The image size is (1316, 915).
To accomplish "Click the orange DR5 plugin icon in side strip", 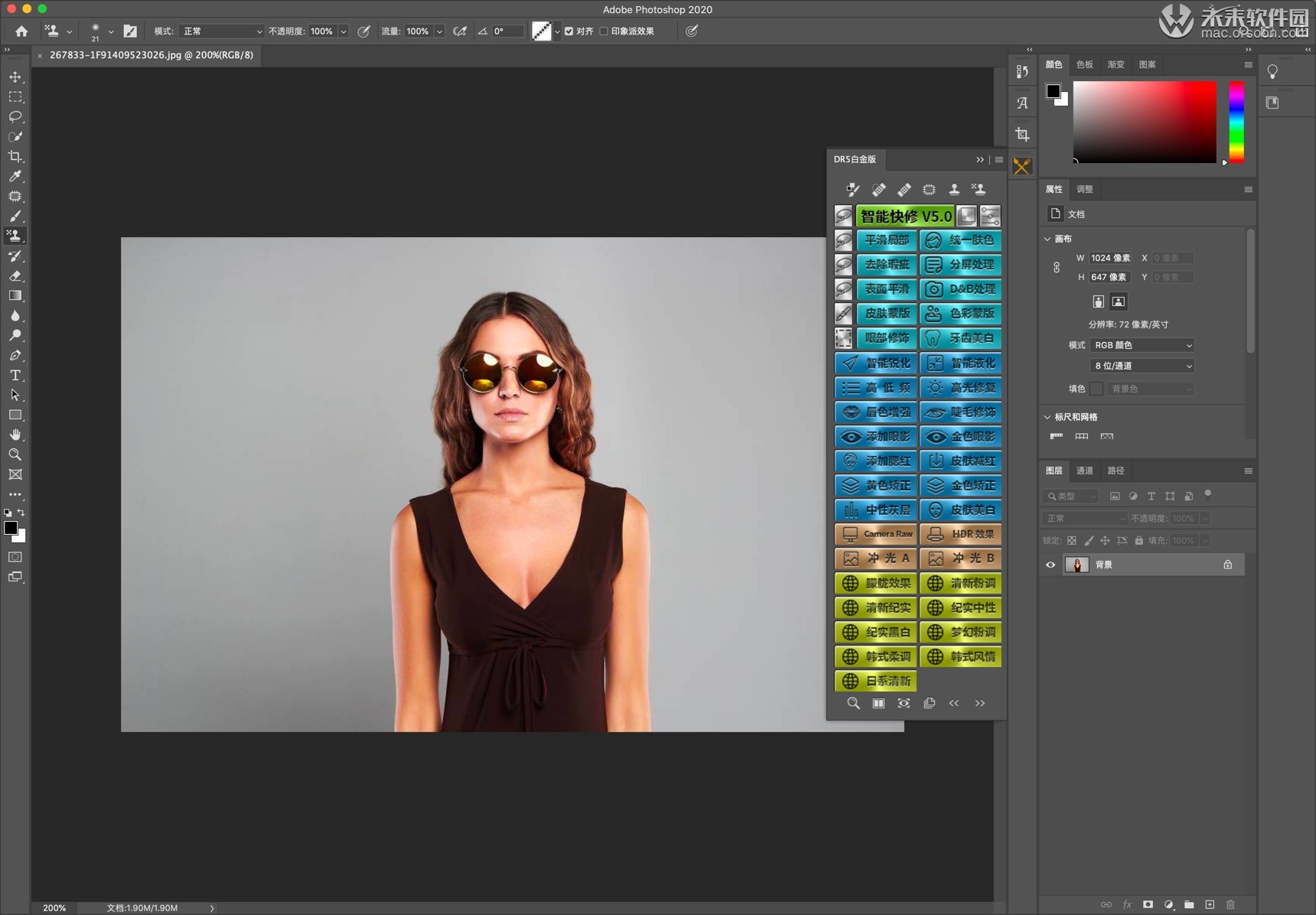I will pos(1022,166).
